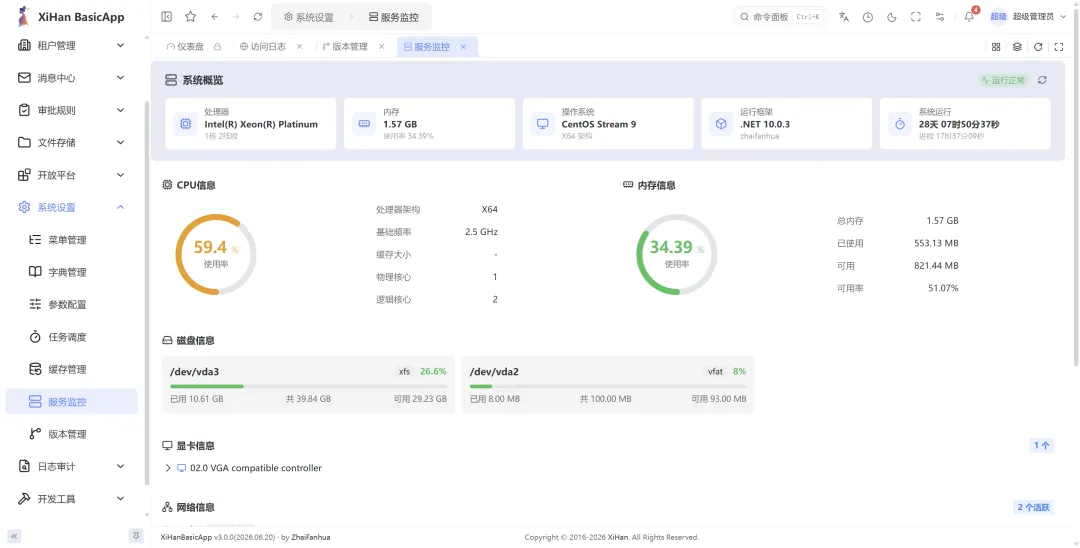The height and width of the screenshot is (548, 1080).
Task: Open the clock history icon in header
Action: point(868,17)
